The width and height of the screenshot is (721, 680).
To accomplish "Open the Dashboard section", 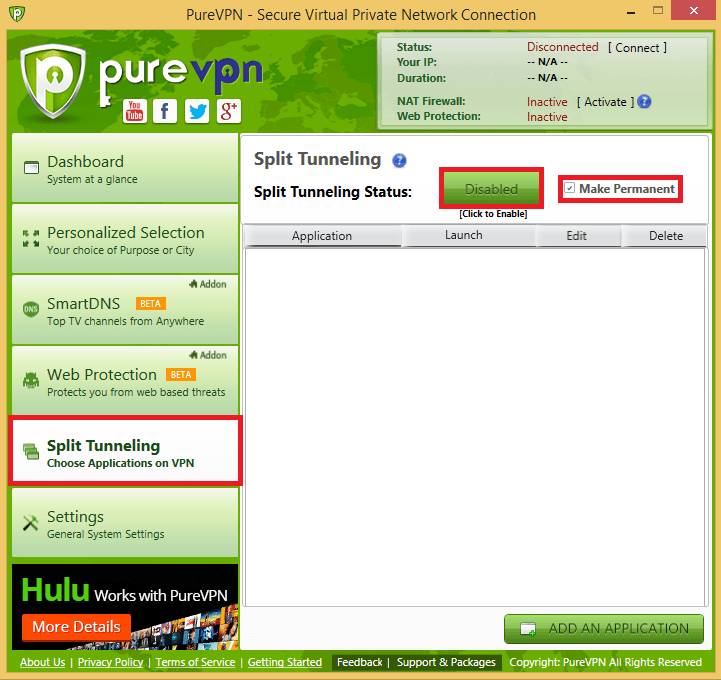I will (125, 168).
